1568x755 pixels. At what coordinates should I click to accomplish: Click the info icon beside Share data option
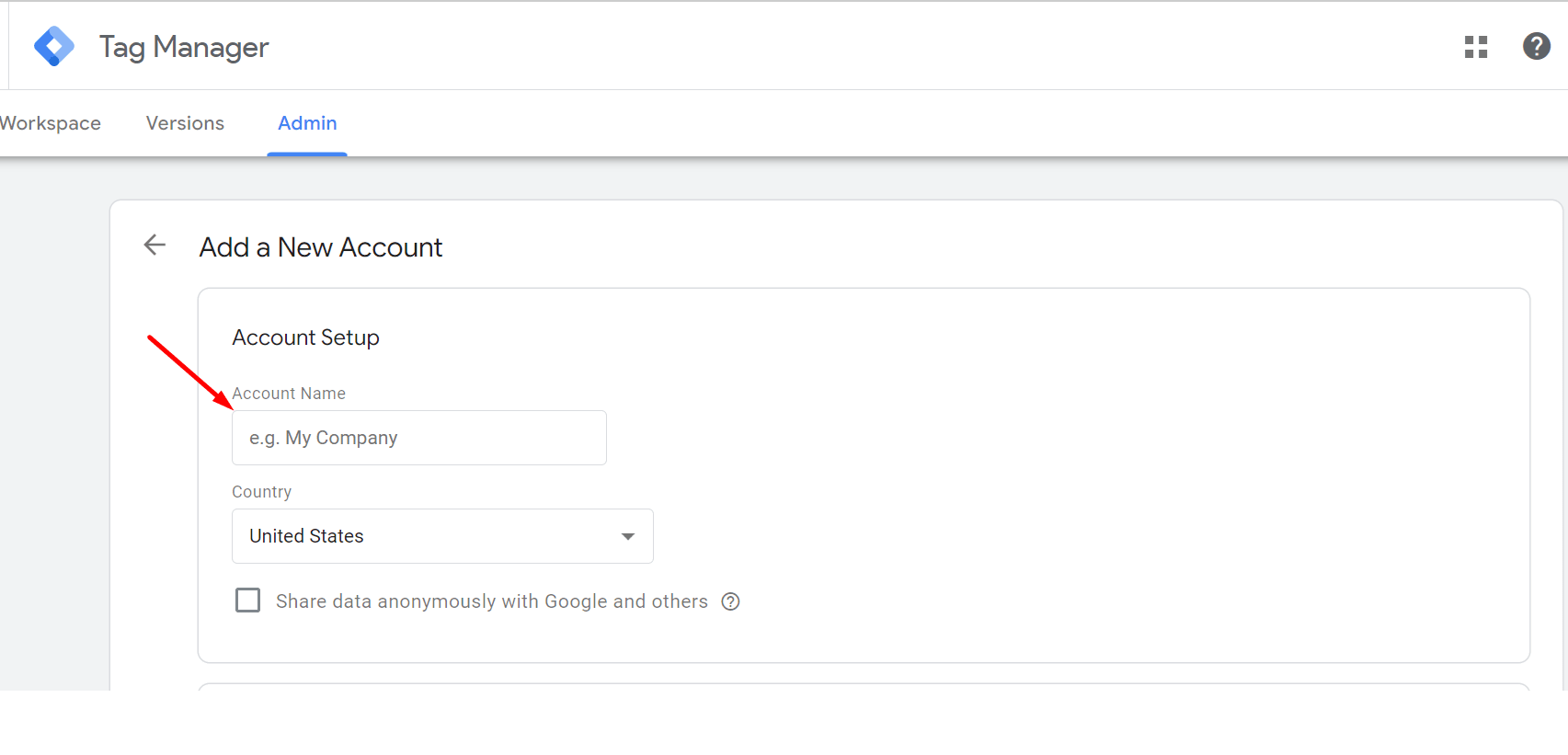click(730, 601)
